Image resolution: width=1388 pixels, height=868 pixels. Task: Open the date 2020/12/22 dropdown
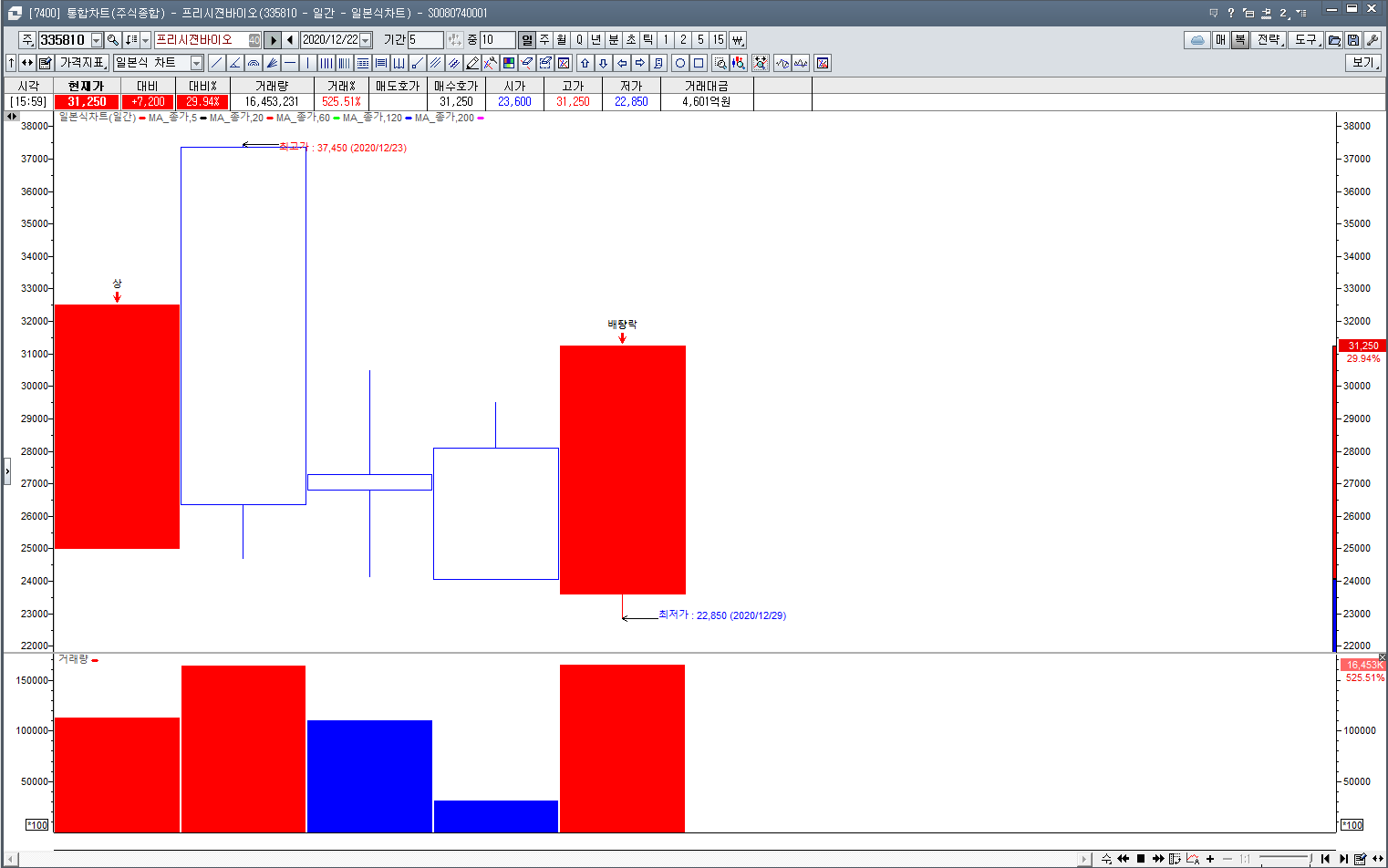click(x=366, y=40)
